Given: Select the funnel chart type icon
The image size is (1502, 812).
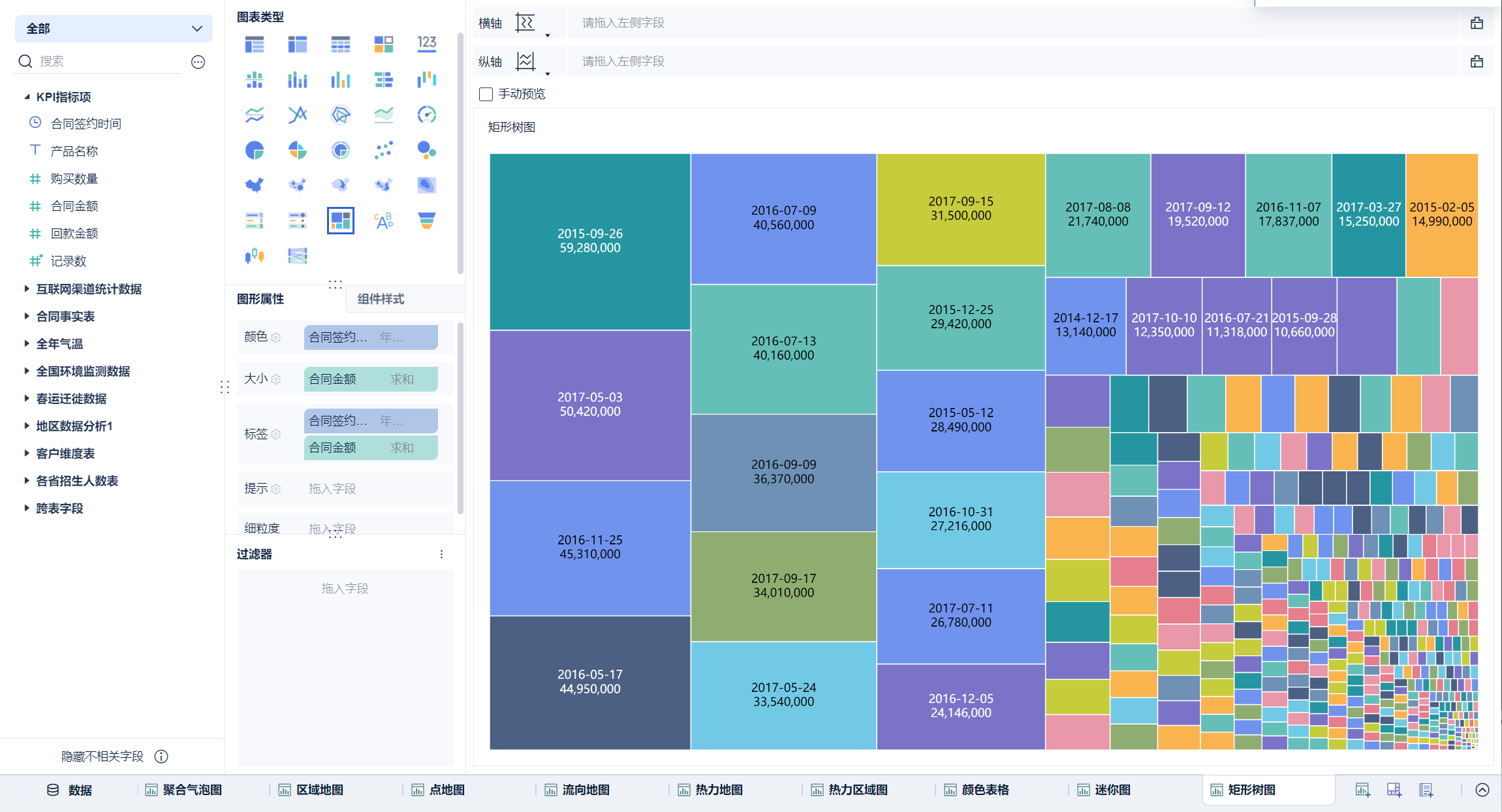Looking at the screenshot, I should 426,221.
